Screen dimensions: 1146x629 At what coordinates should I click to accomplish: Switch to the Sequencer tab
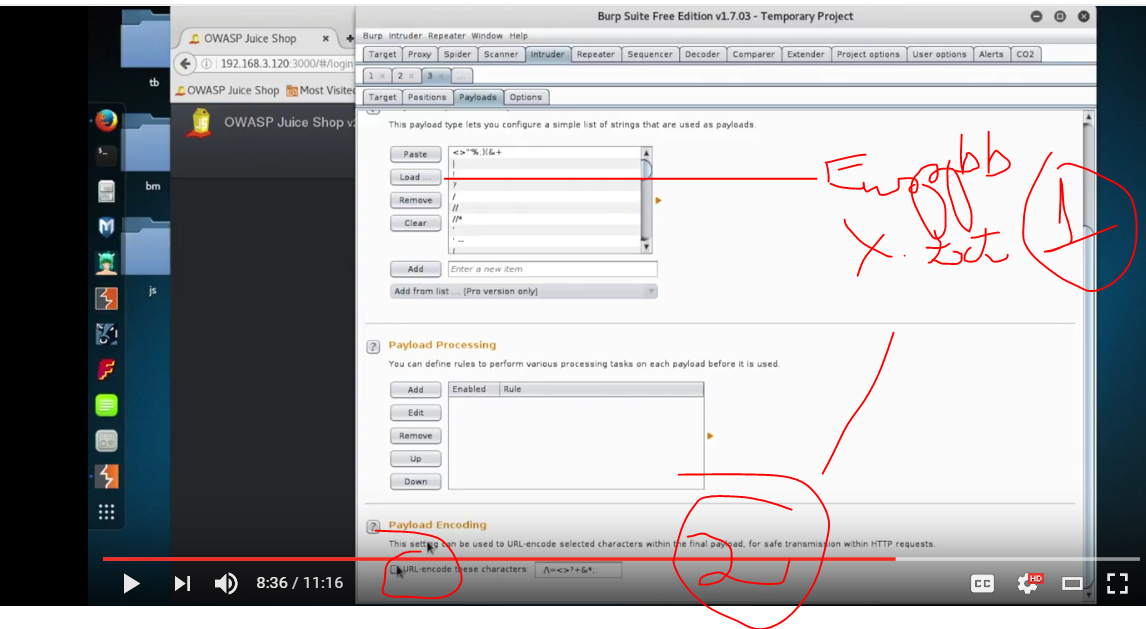(x=650, y=54)
